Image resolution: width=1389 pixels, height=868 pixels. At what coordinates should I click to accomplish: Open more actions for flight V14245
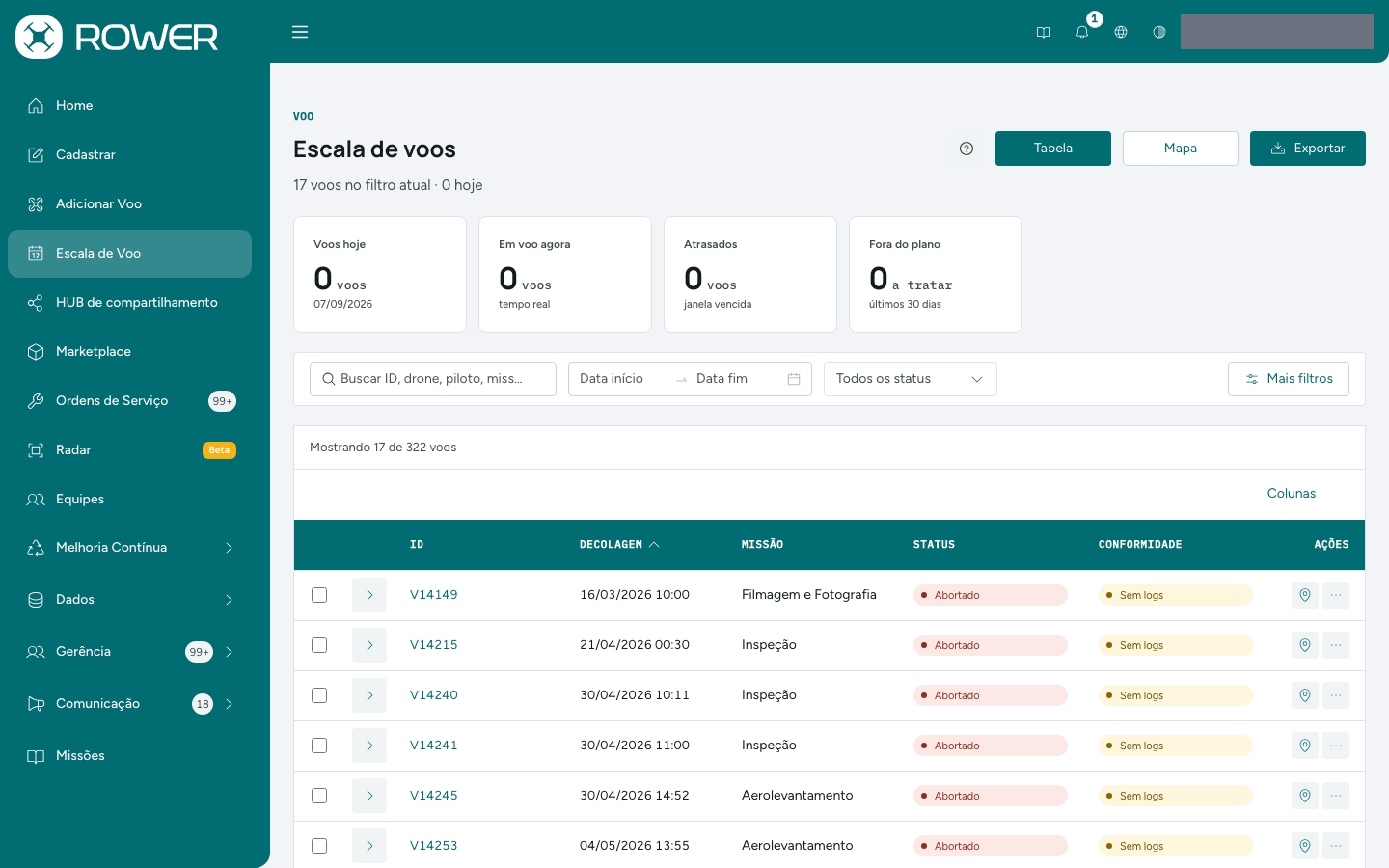tap(1336, 796)
